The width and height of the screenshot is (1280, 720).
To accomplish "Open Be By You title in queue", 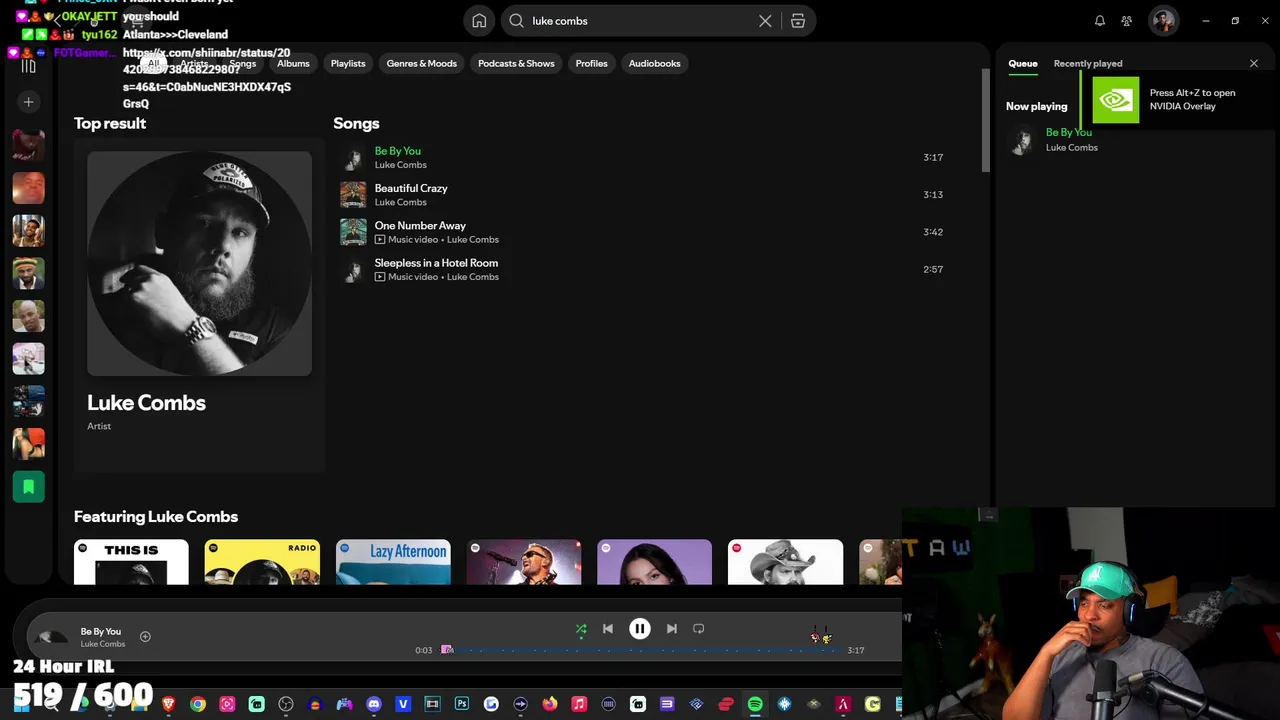I will click(x=1068, y=132).
